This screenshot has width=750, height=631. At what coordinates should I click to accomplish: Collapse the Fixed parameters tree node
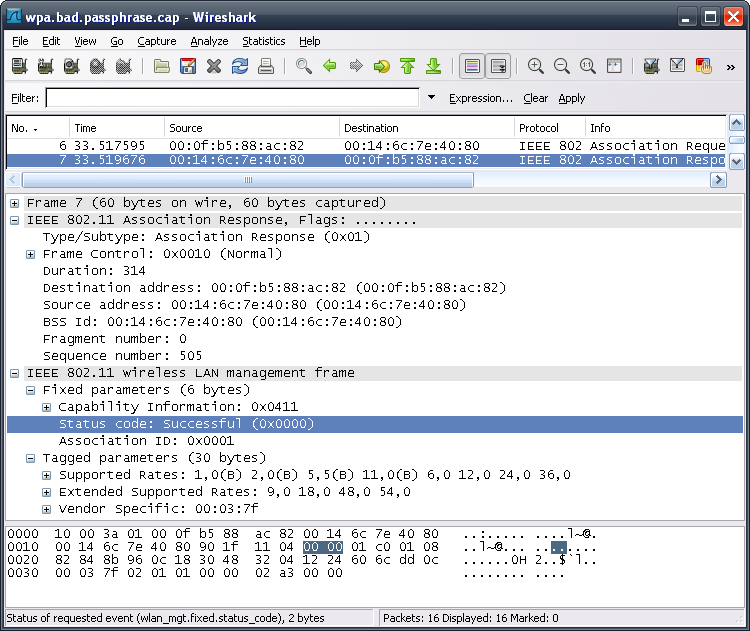pos(31,390)
